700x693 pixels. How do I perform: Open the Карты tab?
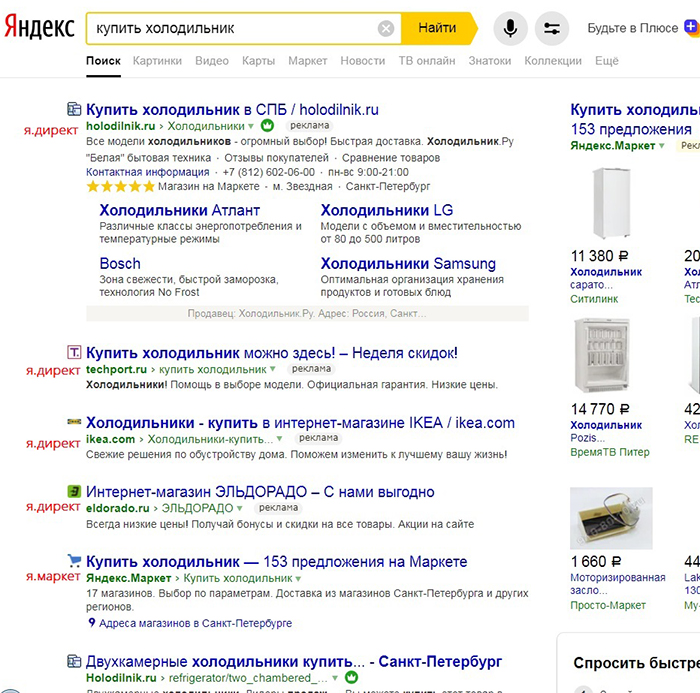(258, 61)
